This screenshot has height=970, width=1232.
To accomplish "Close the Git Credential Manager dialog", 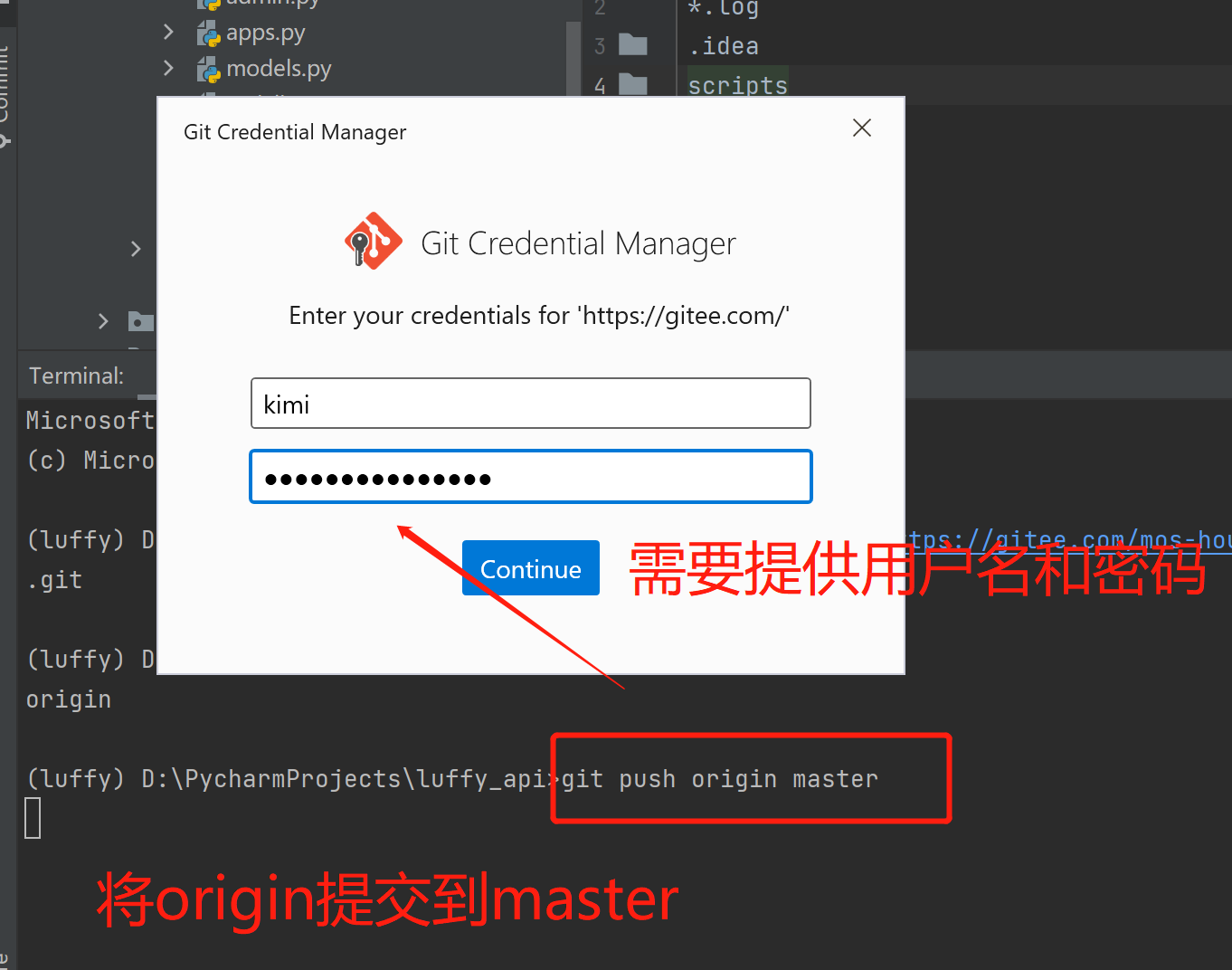I will click(862, 128).
